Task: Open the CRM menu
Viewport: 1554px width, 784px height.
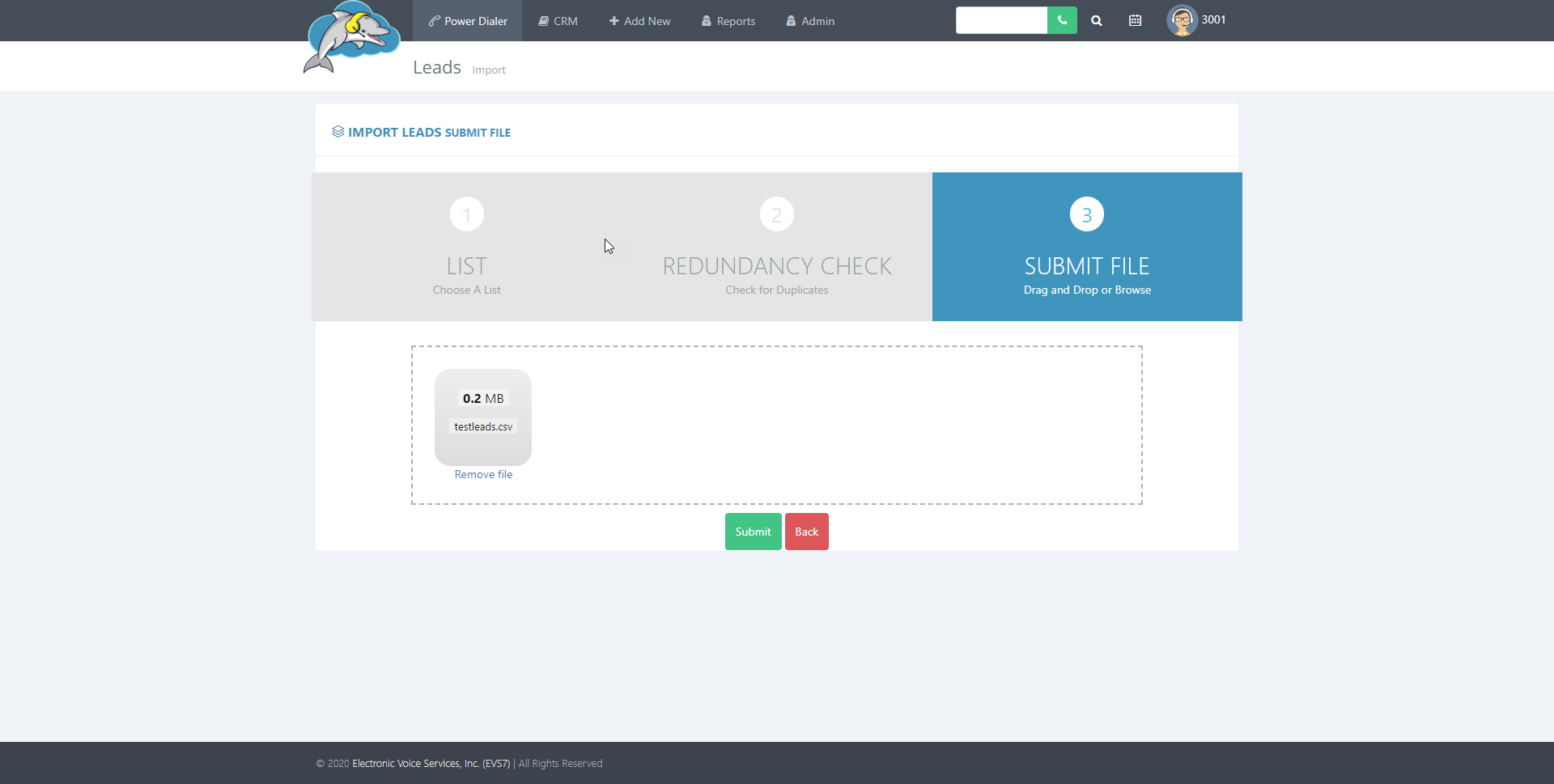Action: (558, 21)
